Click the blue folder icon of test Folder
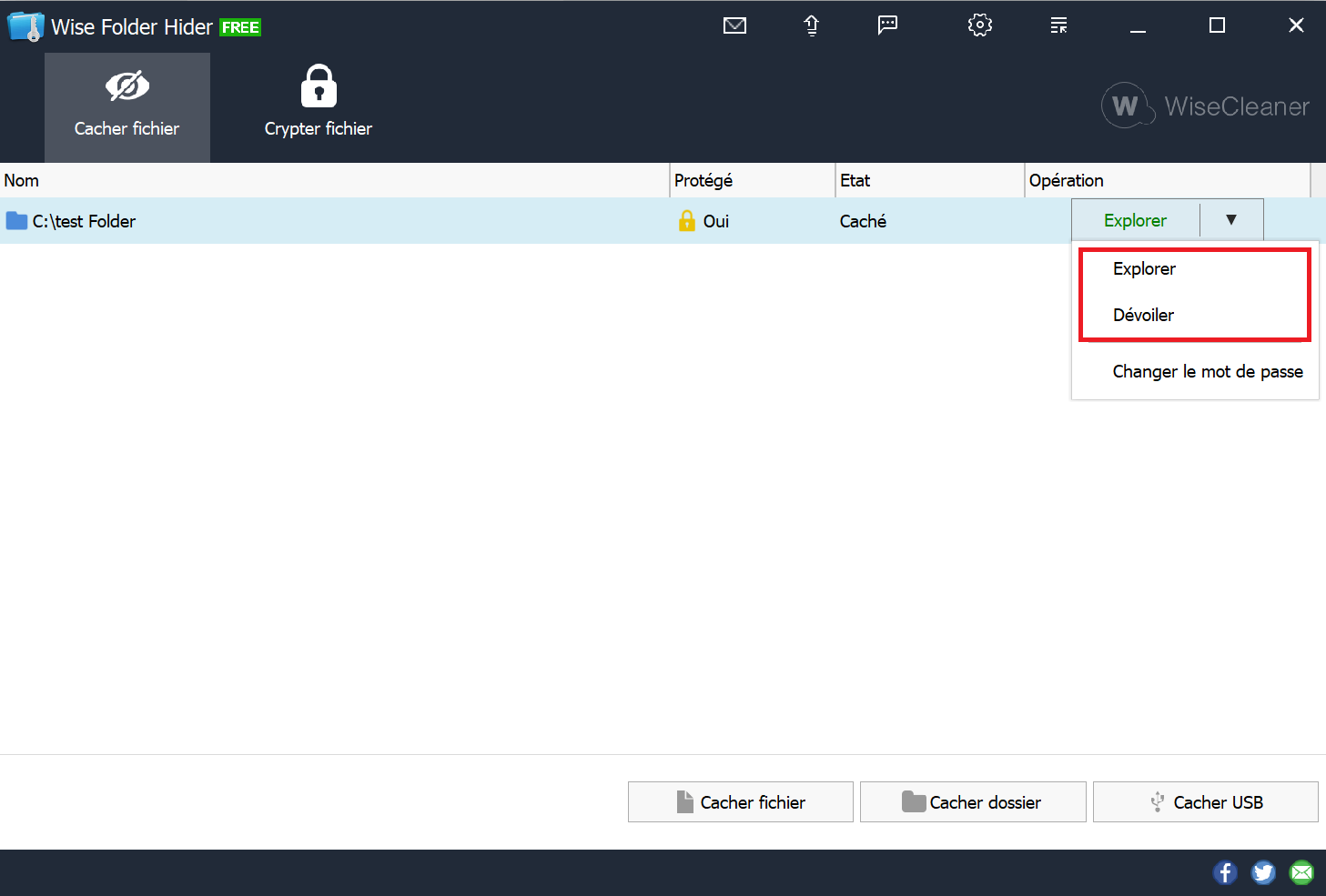Viewport: 1326px width, 896px height. coord(16,221)
